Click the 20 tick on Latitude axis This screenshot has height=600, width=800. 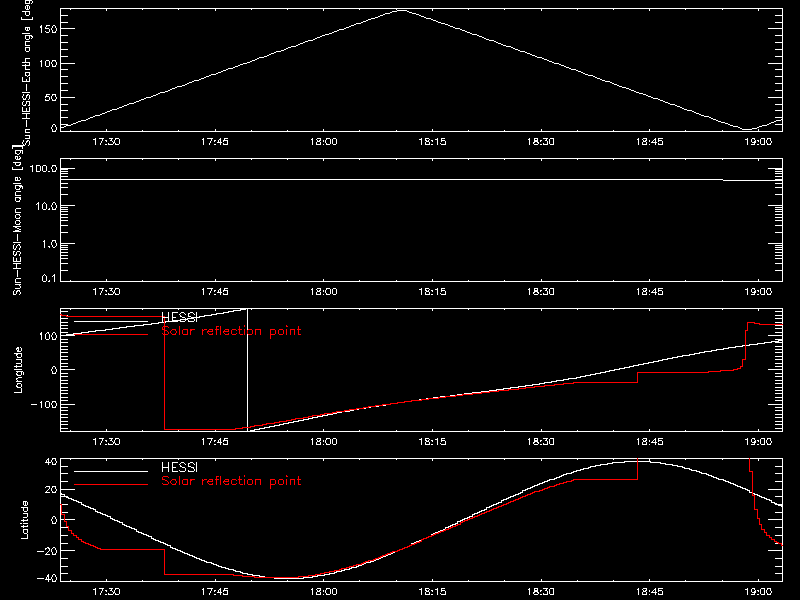(x=51, y=490)
